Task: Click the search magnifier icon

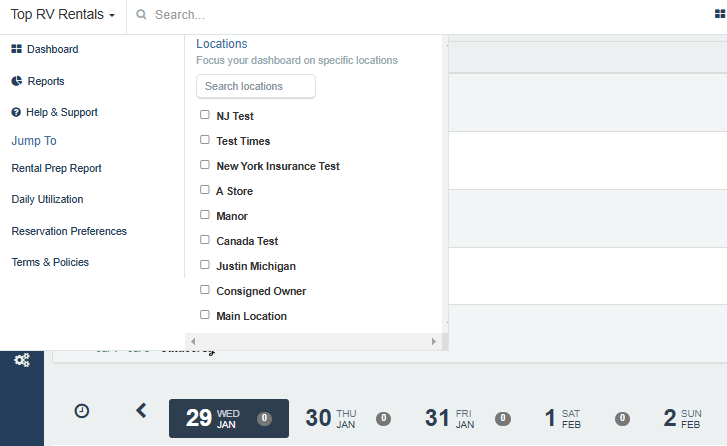Action: [x=141, y=15]
